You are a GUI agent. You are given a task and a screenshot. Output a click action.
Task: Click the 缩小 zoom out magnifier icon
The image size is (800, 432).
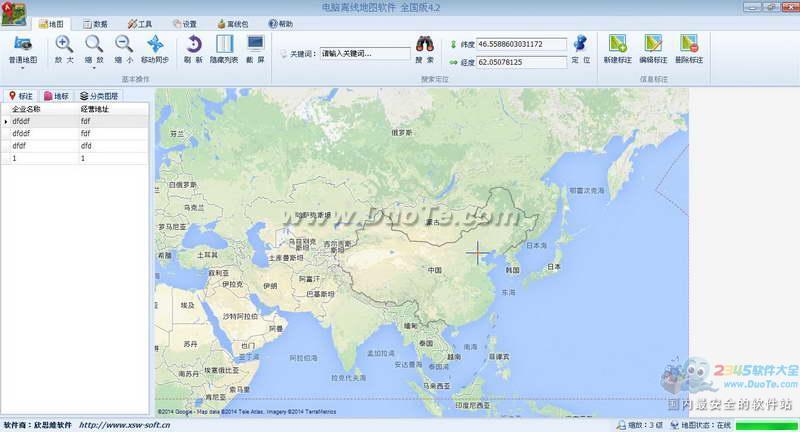click(x=124, y=44)
